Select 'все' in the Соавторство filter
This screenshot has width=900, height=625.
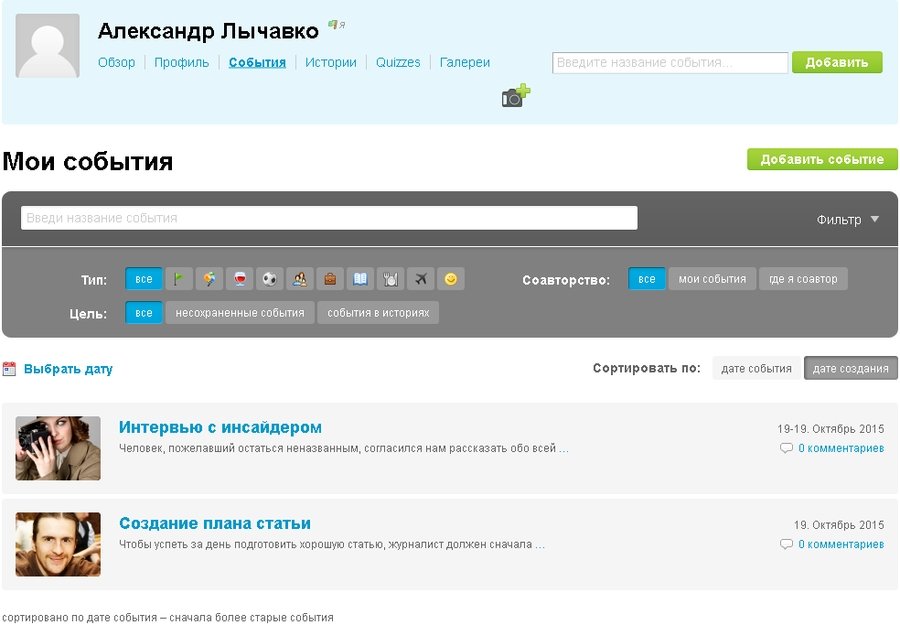[x=647, y=279]
